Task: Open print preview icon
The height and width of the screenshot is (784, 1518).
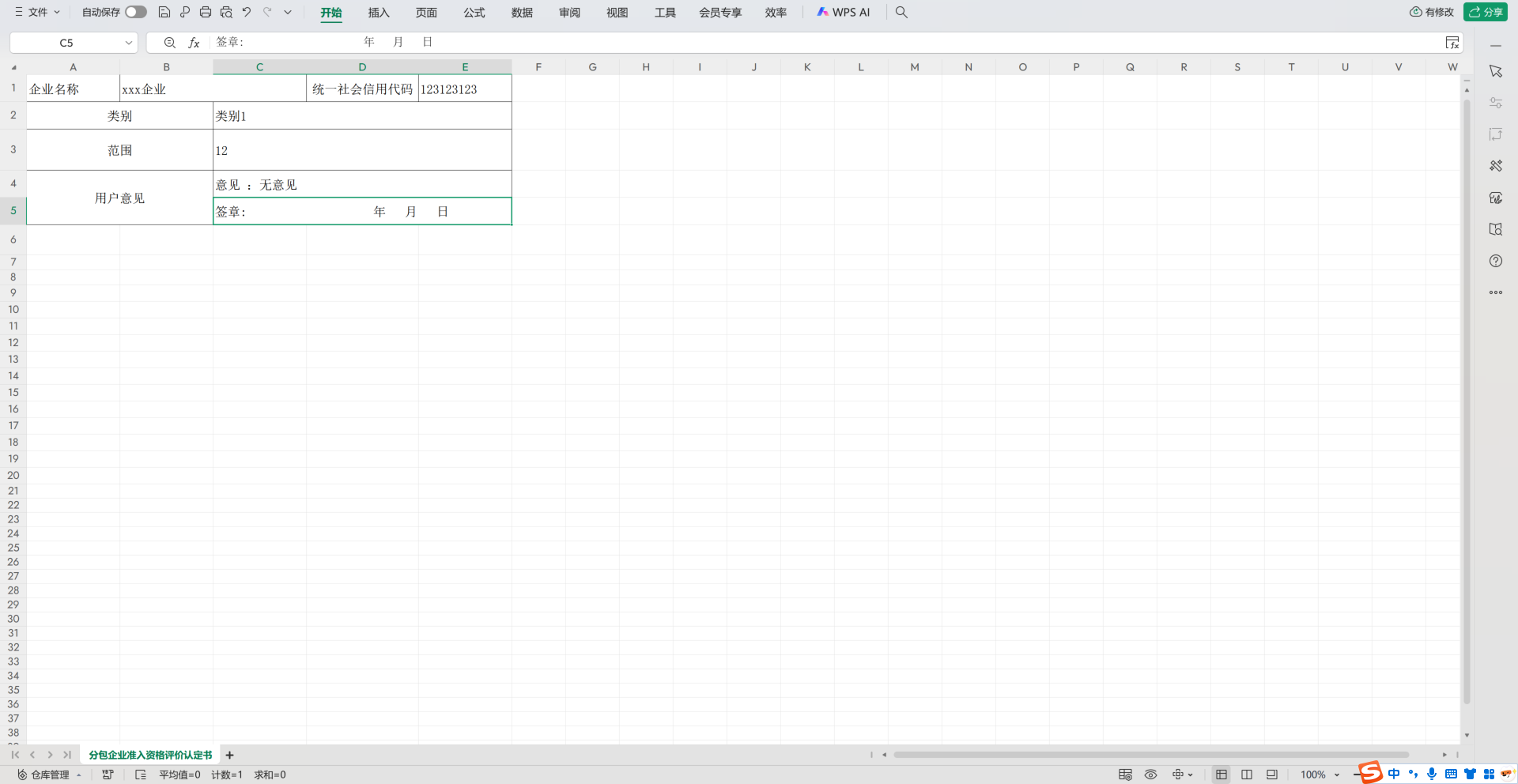Action: (x=226, y=12)
